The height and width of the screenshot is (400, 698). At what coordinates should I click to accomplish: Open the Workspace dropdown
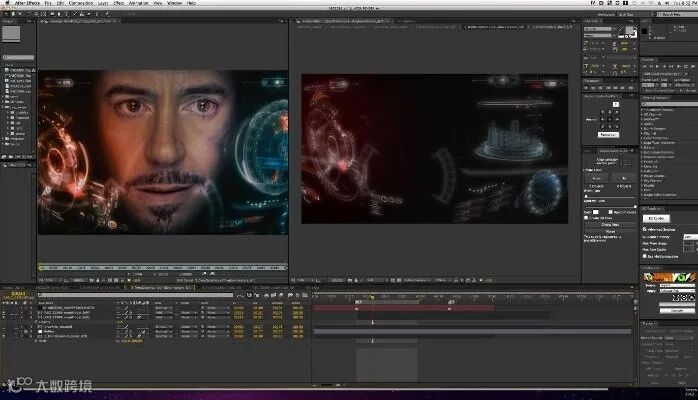point(636,15)
